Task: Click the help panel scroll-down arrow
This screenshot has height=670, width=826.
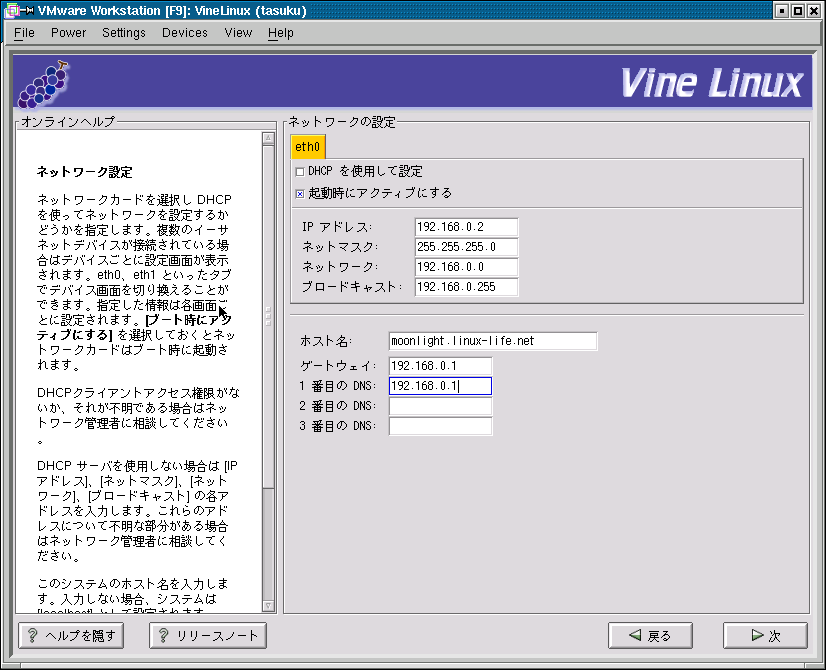Action: click(268, 605)
